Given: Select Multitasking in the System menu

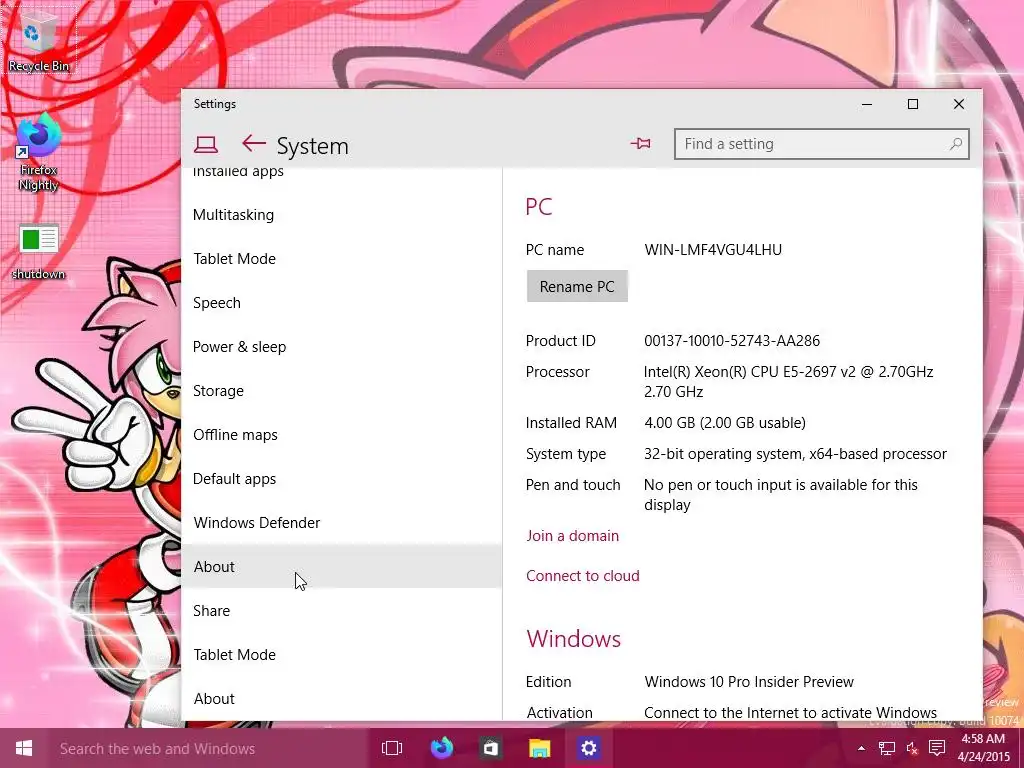Looking at the screenshot, I should 342,215.
